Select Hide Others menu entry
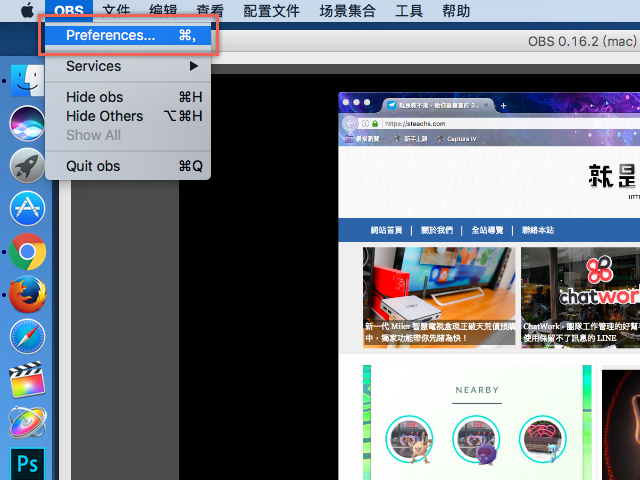The height and width of the screenshot is (480, 640). point(128,116)
